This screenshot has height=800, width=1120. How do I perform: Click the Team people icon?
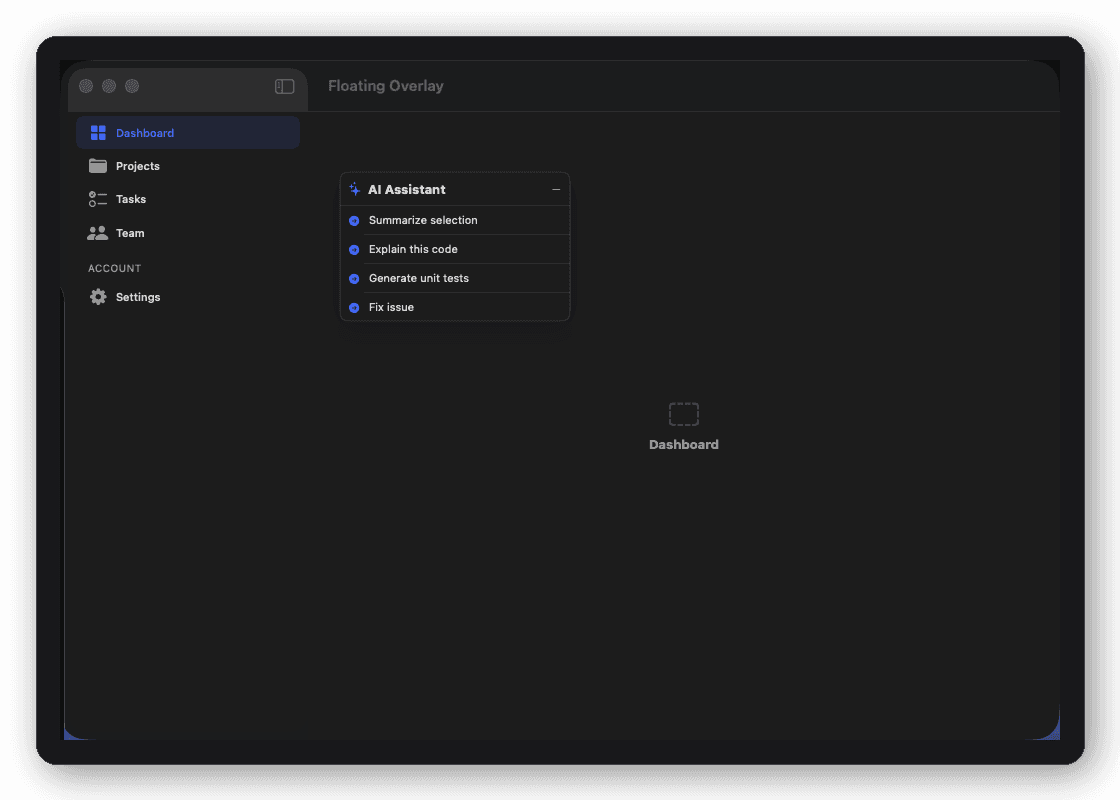(x=97, y=233)
